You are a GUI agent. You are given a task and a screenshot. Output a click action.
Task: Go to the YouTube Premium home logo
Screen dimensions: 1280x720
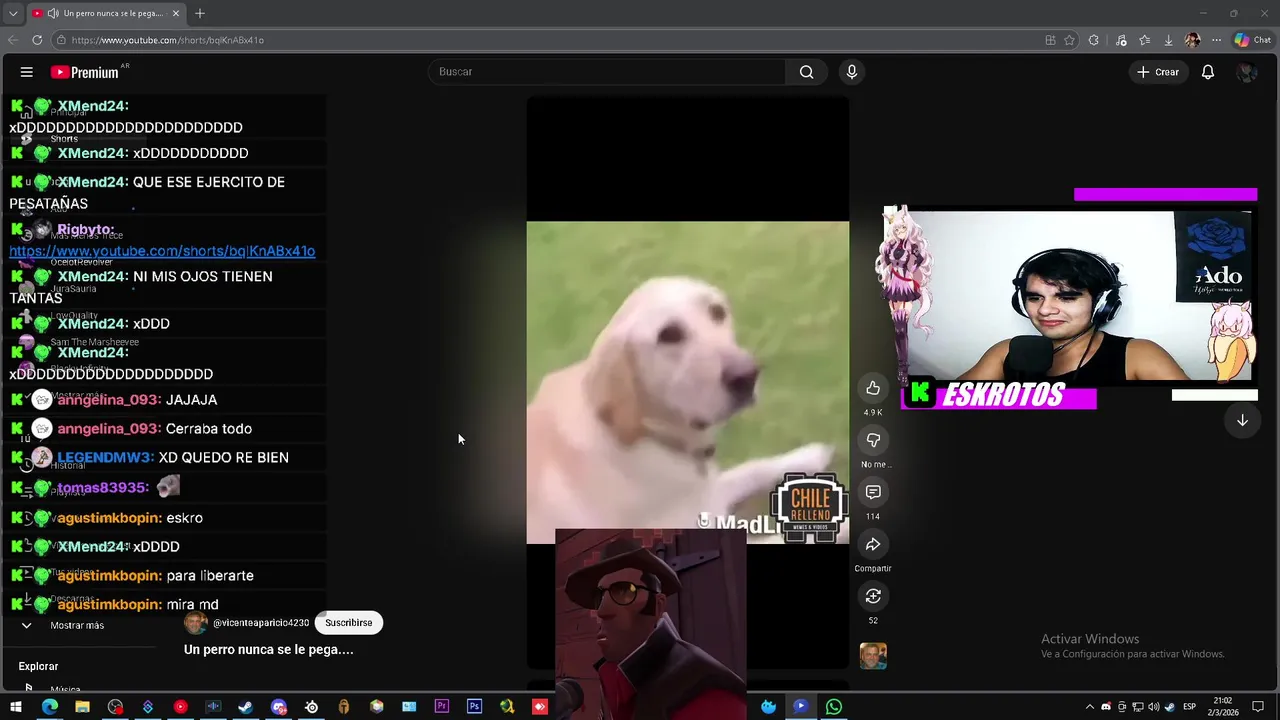[86, 72]
